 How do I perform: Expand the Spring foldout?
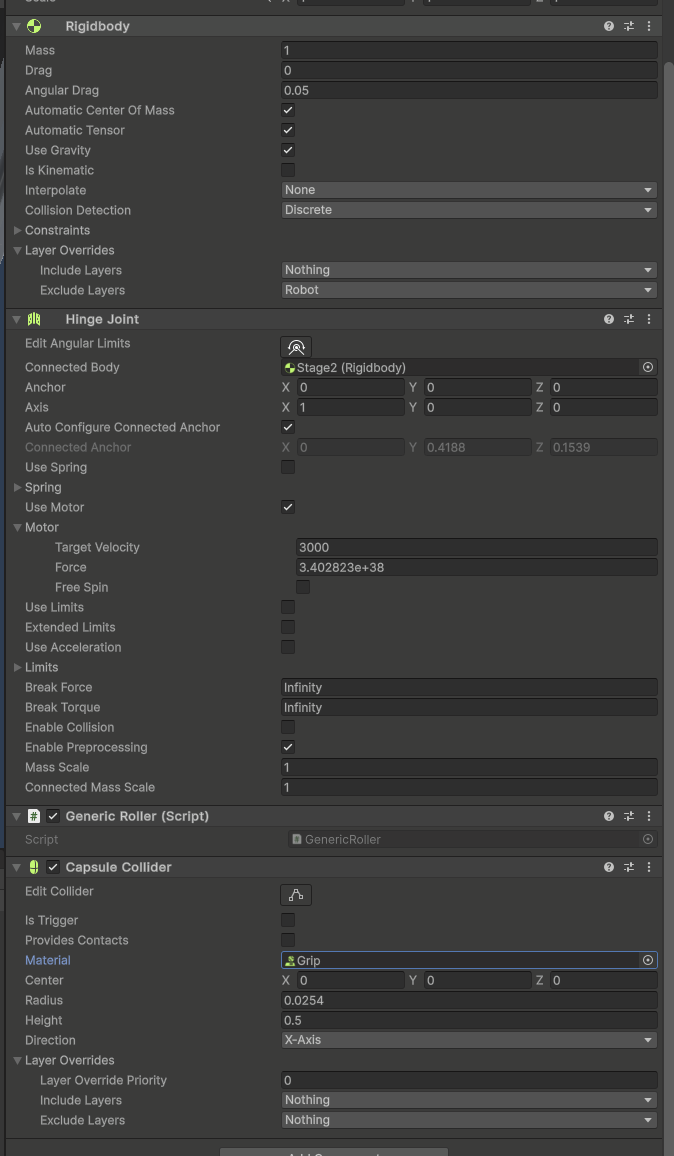coord(18,487)
